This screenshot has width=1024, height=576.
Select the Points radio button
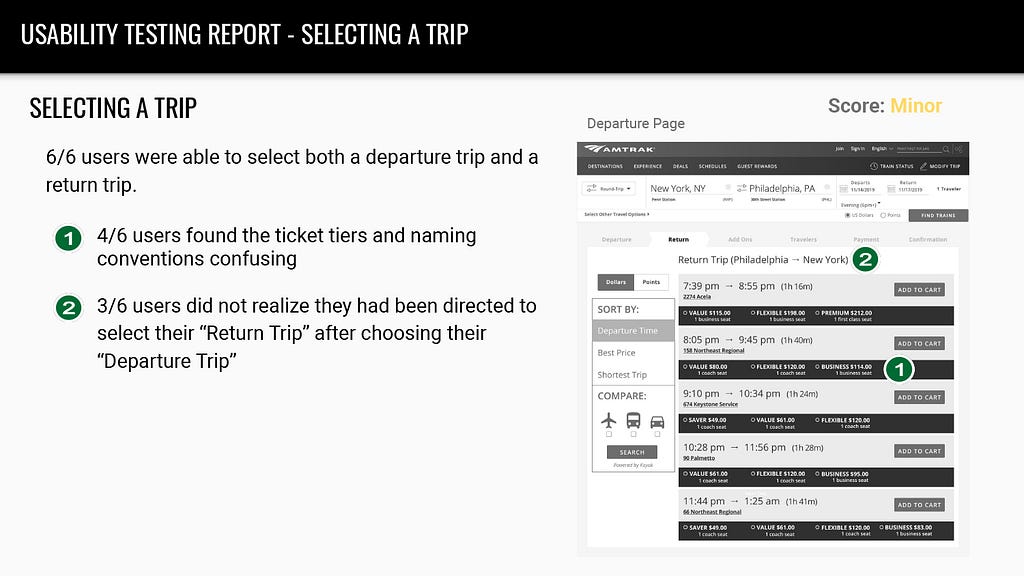(883, 215)
